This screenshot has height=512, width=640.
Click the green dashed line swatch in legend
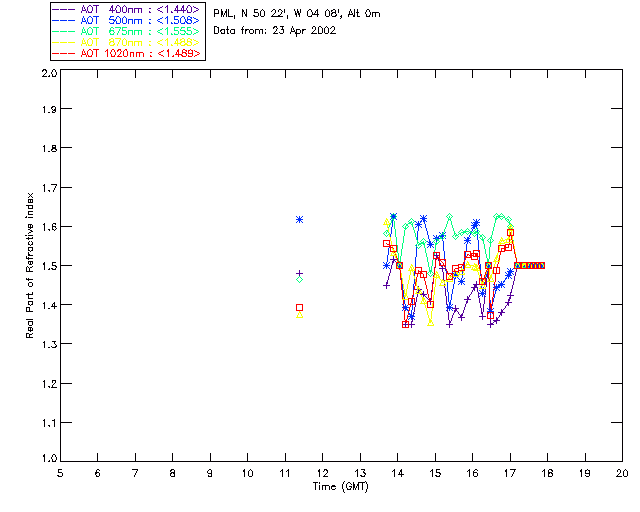click(64, 31)
